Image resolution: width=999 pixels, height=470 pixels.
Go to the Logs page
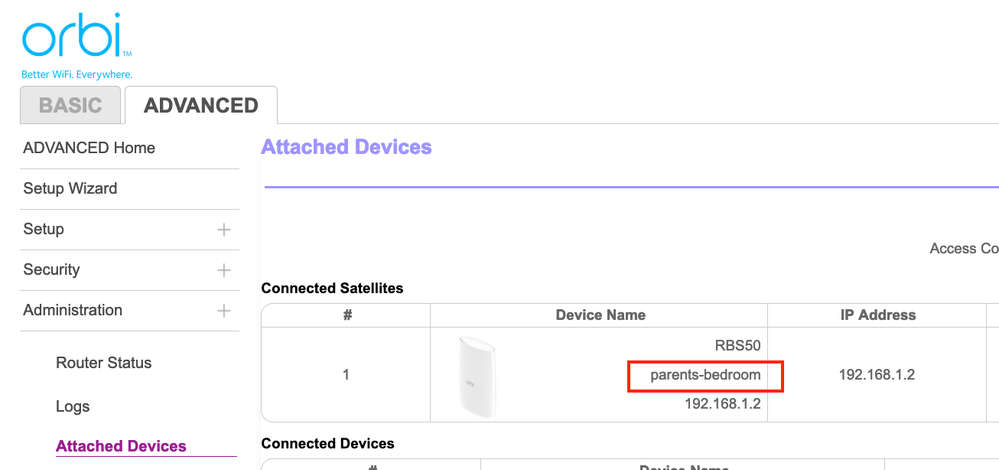[73, 406]
